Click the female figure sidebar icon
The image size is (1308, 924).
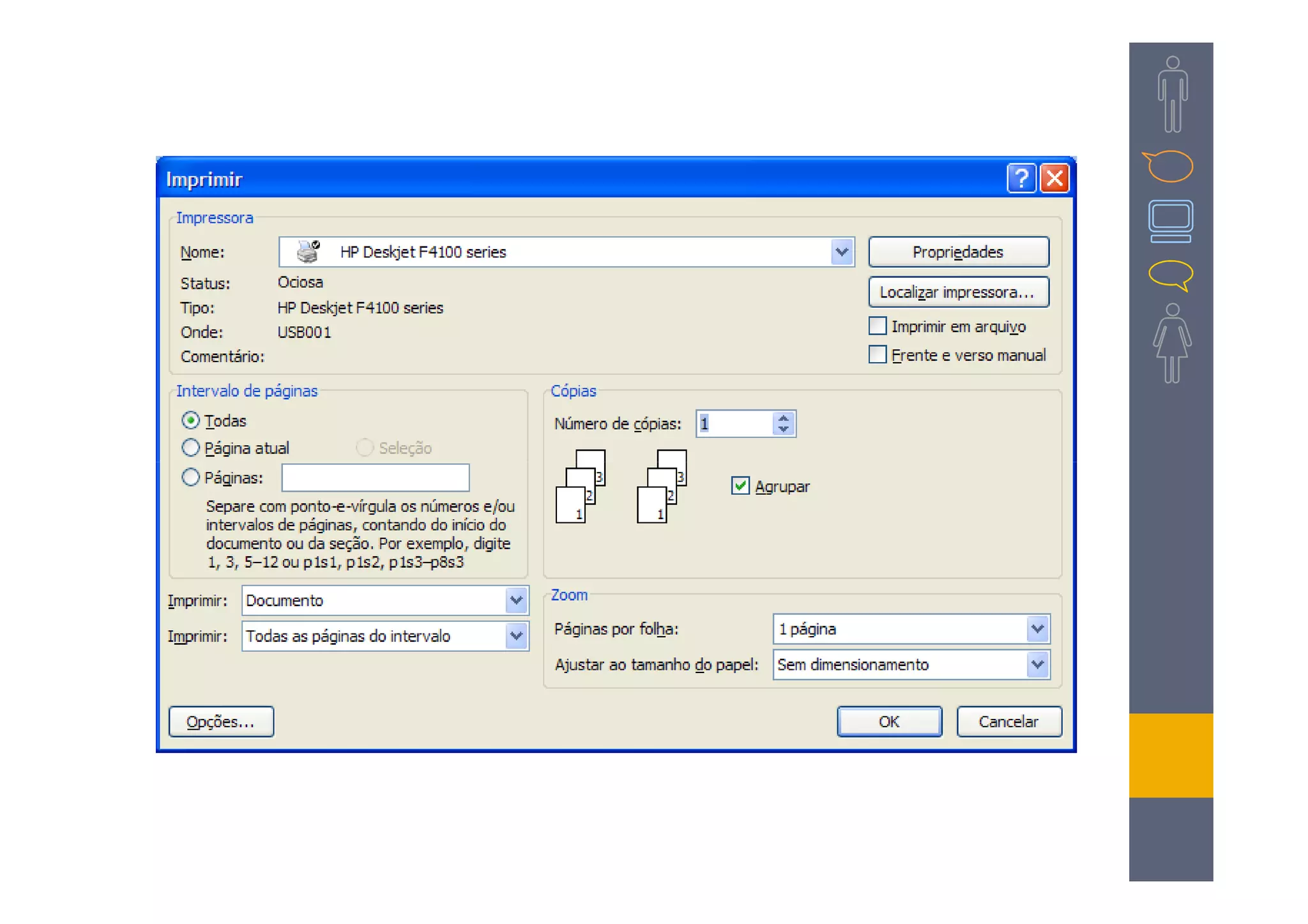[1171, 343]
